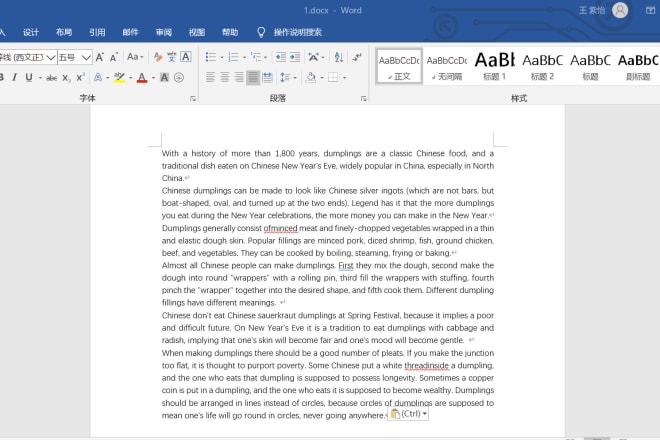The height and width of the screenshot is (440, 660).
Task: Open the 布局 tab
Action: tap(64, 32)
